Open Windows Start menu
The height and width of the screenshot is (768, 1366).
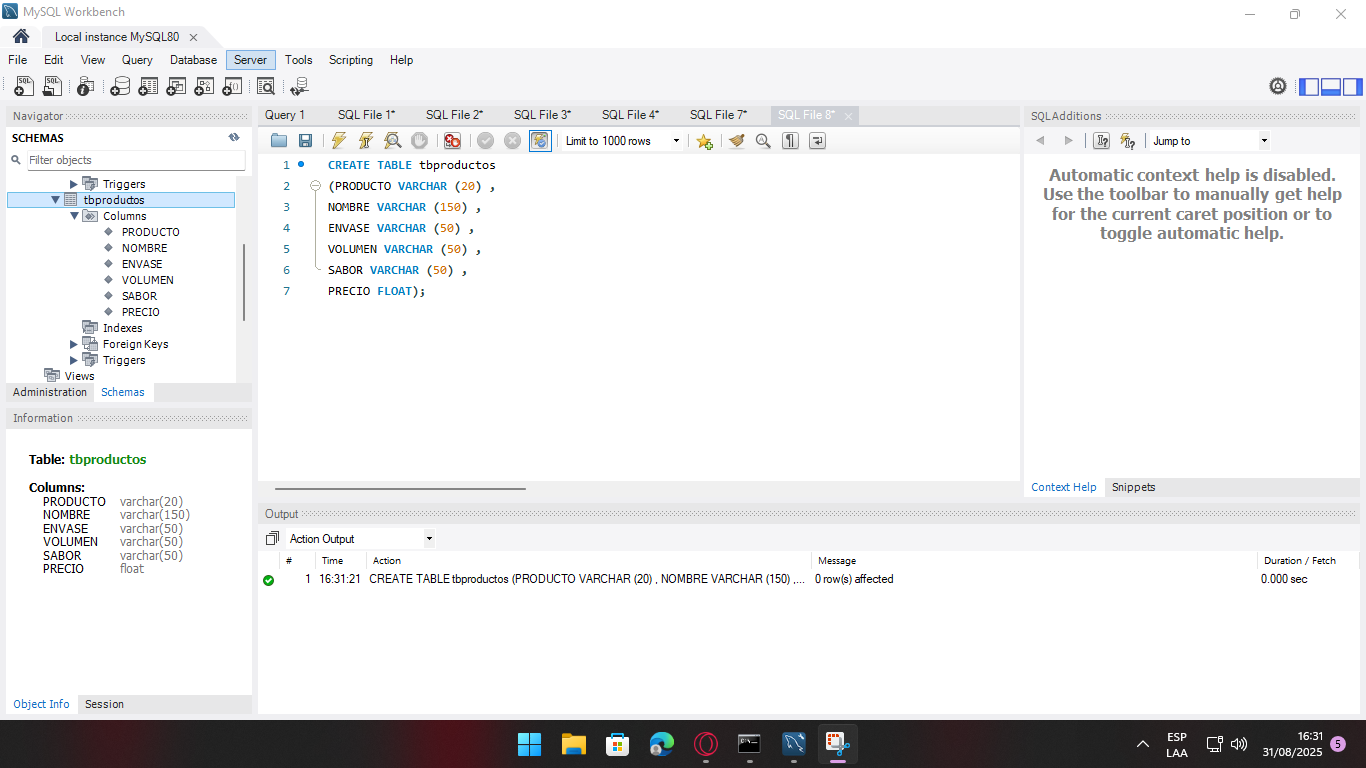529,744
